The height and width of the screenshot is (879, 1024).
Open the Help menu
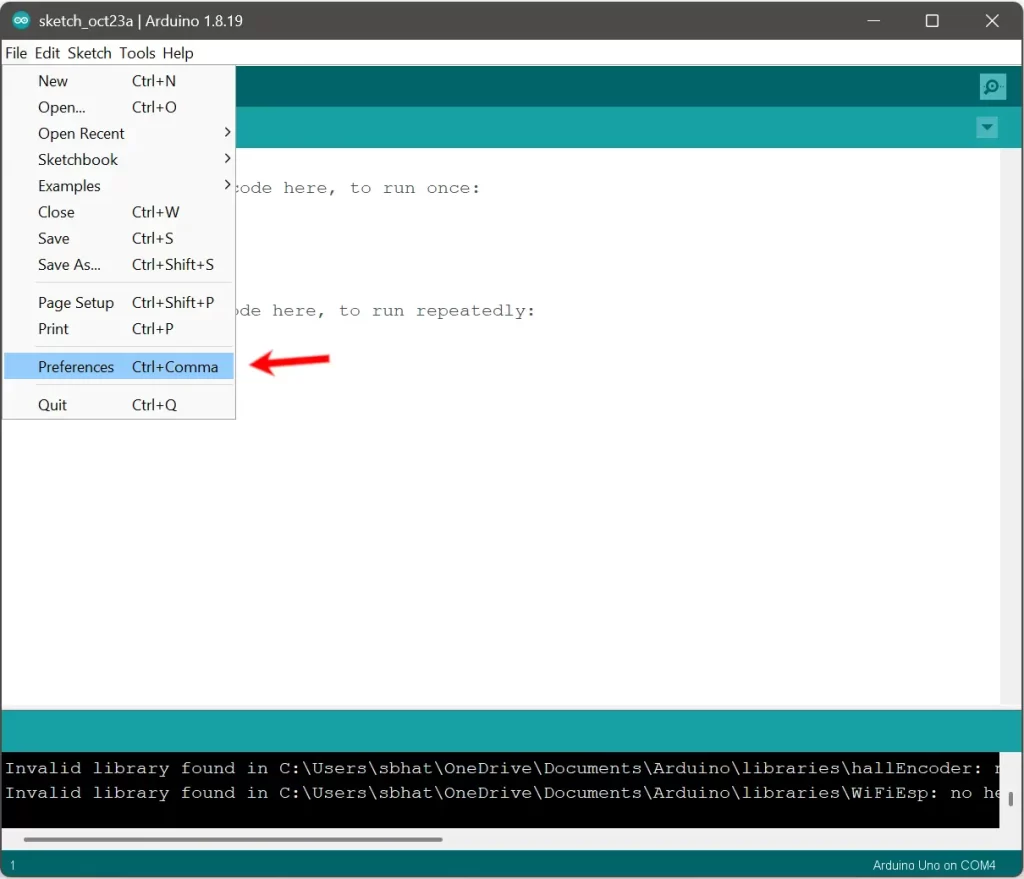[178, 53]
